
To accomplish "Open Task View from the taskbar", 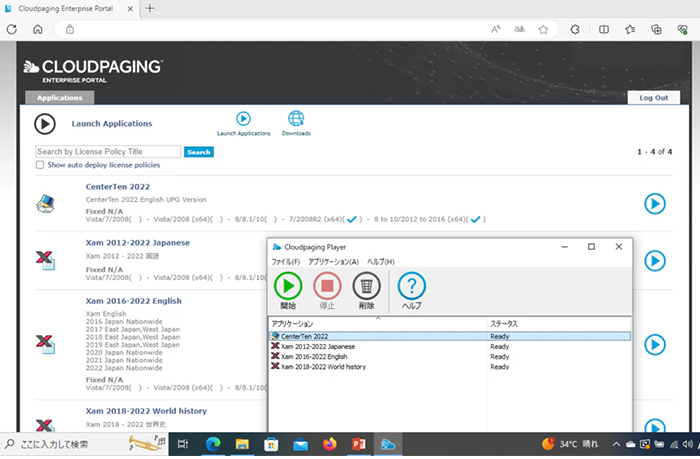I will pos(183,444).
